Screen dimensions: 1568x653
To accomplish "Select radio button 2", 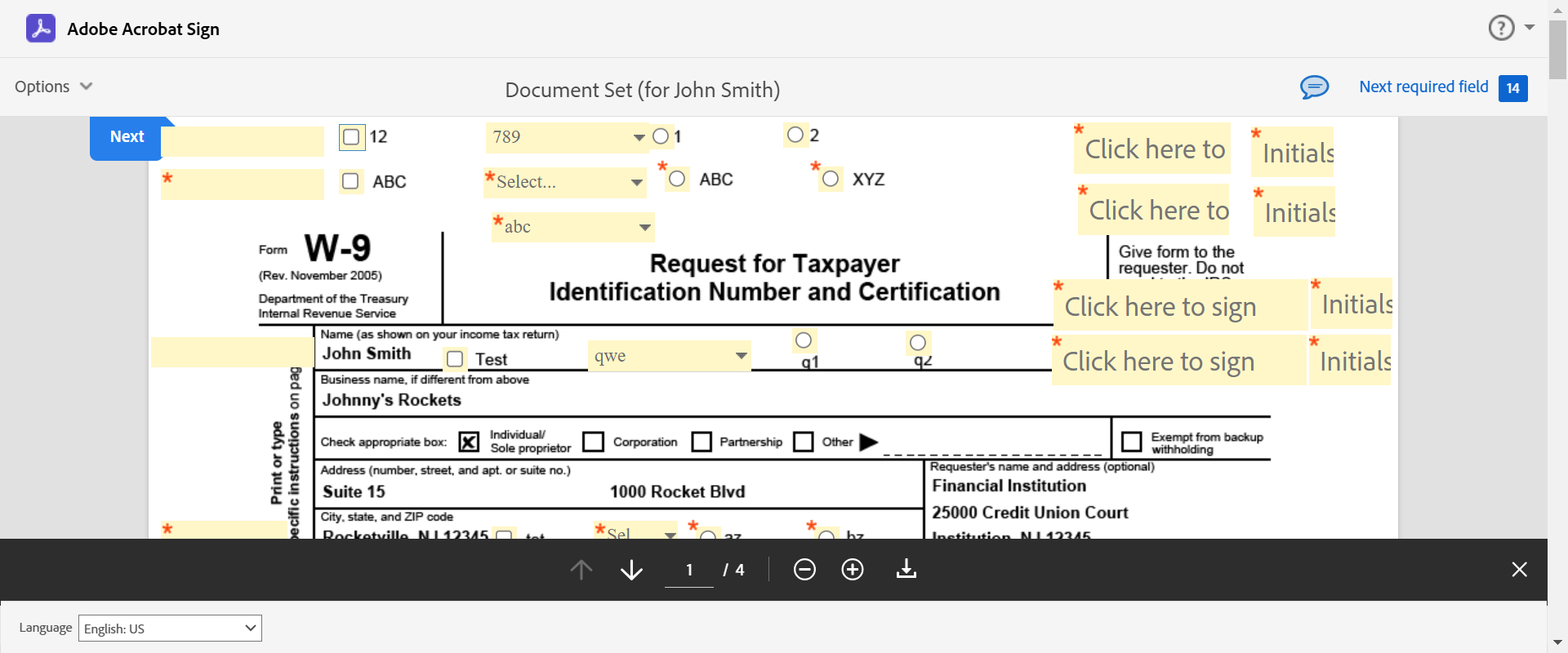I will (x=795, y=134).
